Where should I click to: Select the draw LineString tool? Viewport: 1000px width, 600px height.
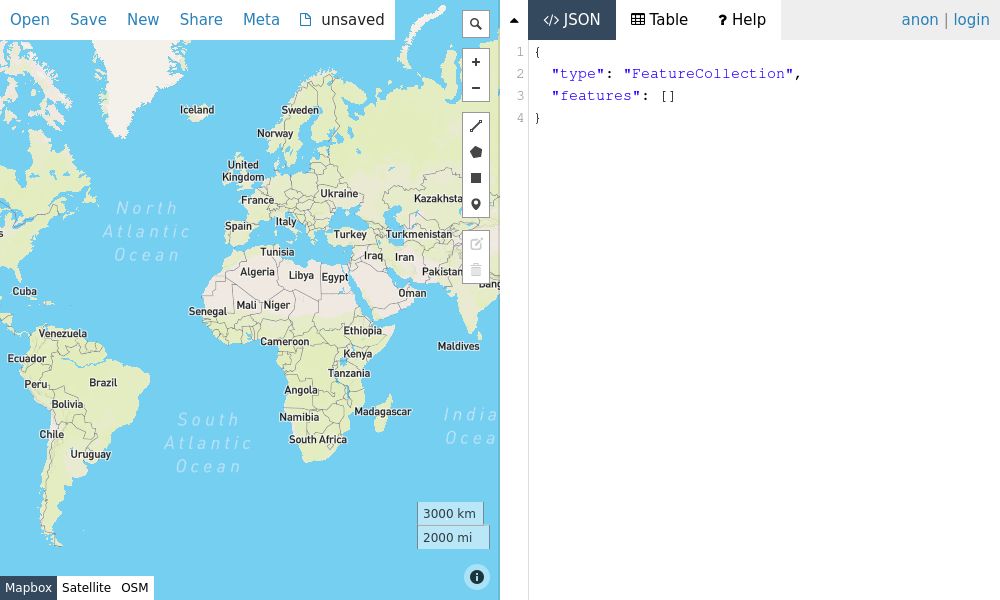tap(476, 126)
